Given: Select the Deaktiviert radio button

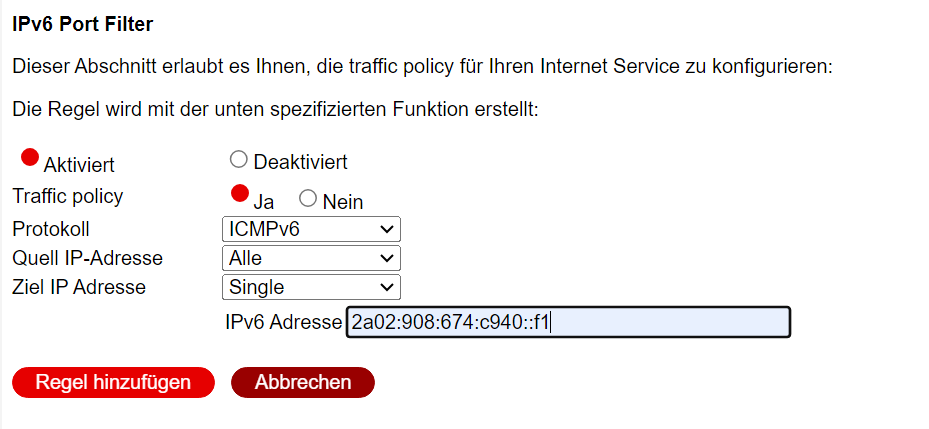Looking at the screenshot, I should tap(238, 159).
